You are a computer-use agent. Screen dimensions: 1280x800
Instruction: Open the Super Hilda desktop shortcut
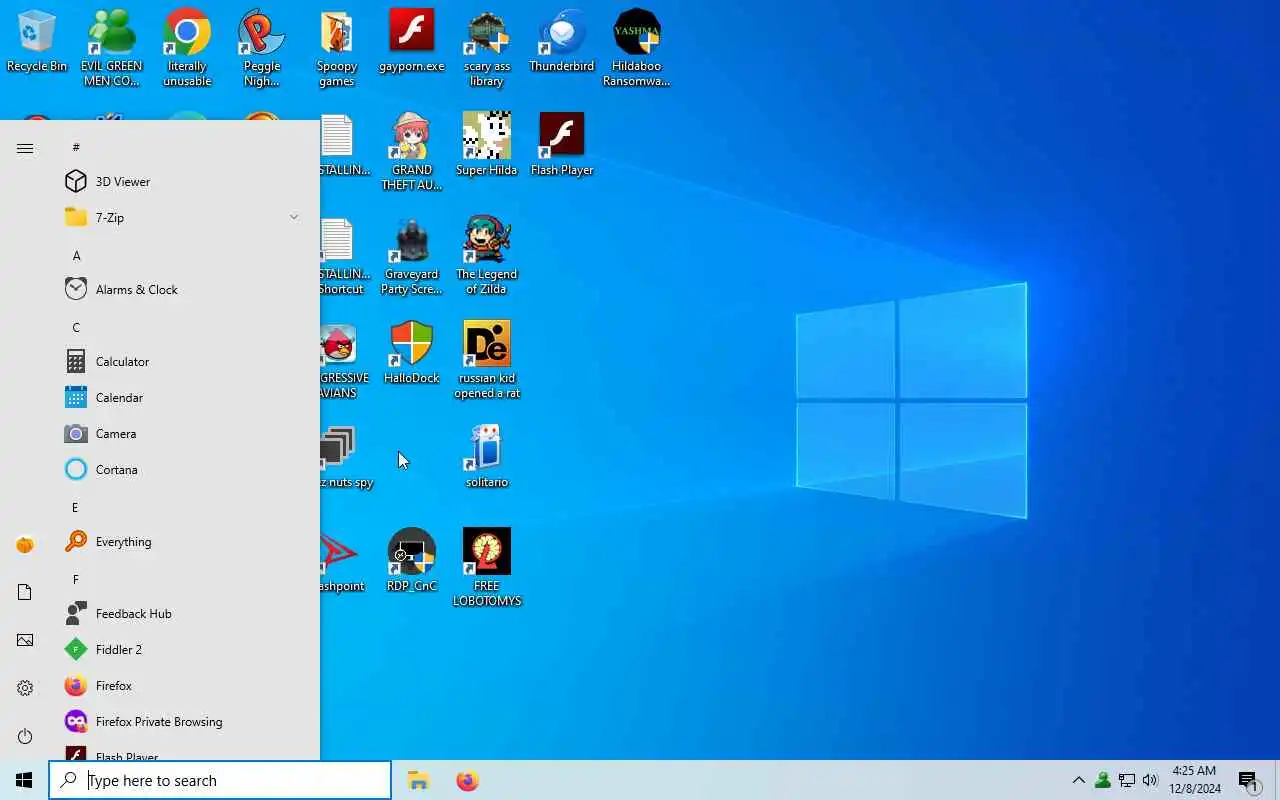[487, 145]
